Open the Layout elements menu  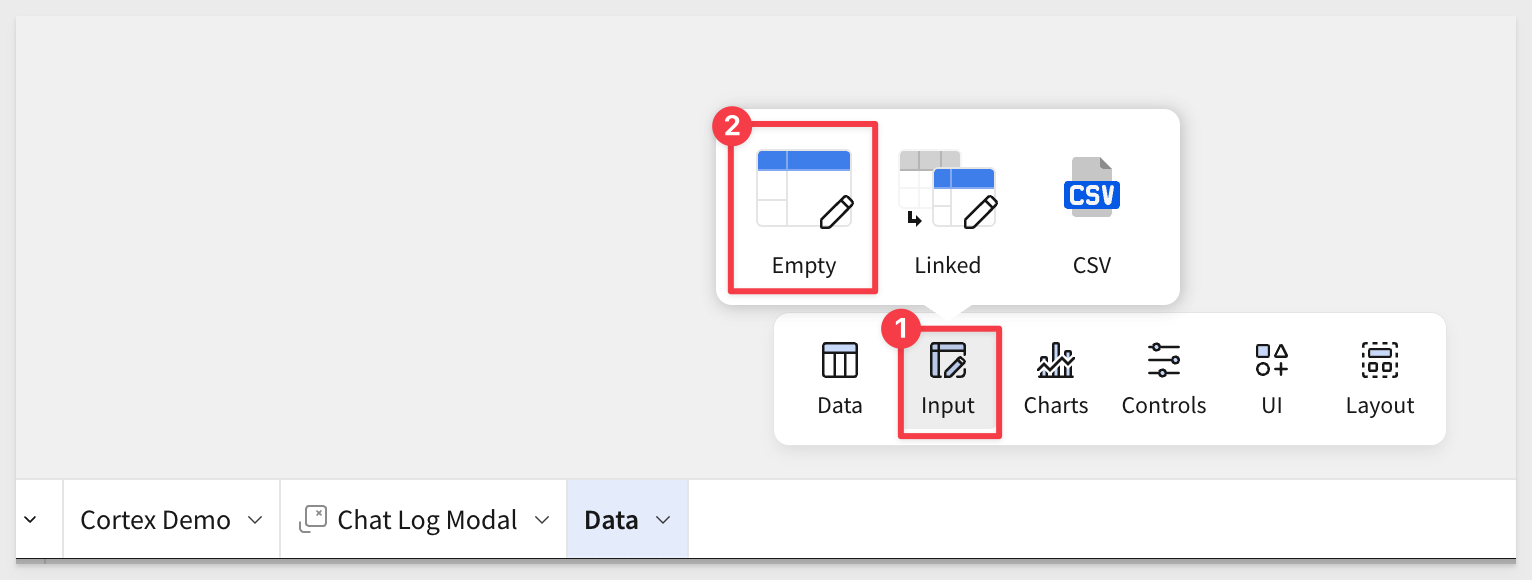tap(1379, 377)
